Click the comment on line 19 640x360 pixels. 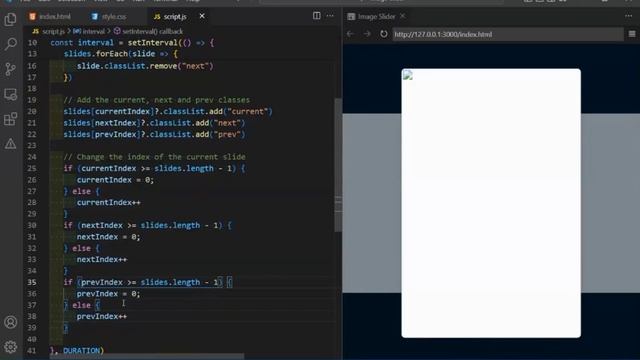156,100
